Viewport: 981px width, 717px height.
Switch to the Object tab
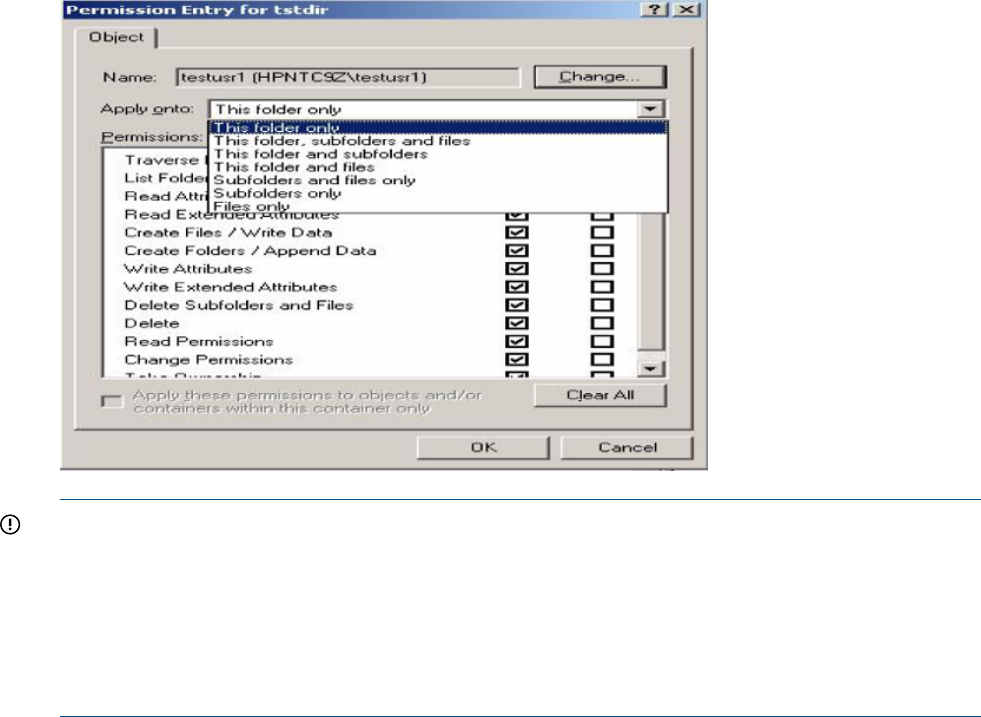tap(118, 38)
